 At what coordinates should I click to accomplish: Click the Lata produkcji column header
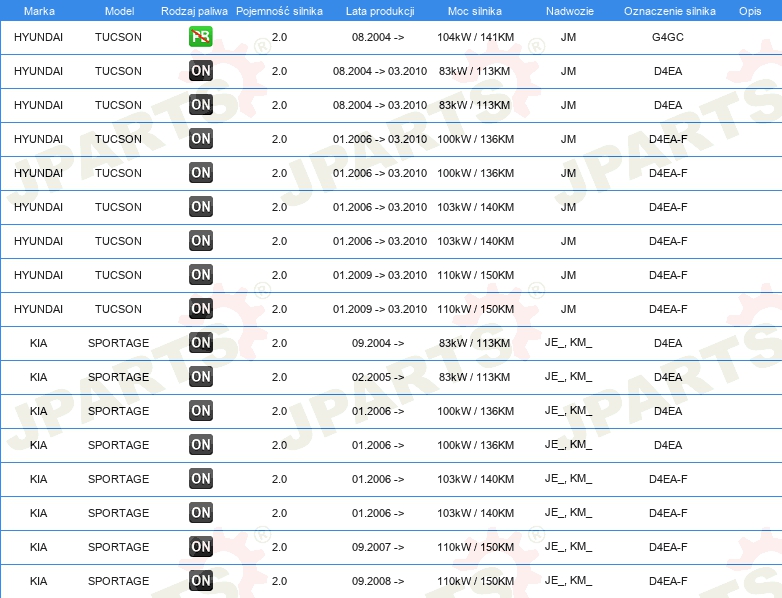[x=380, y=11]
